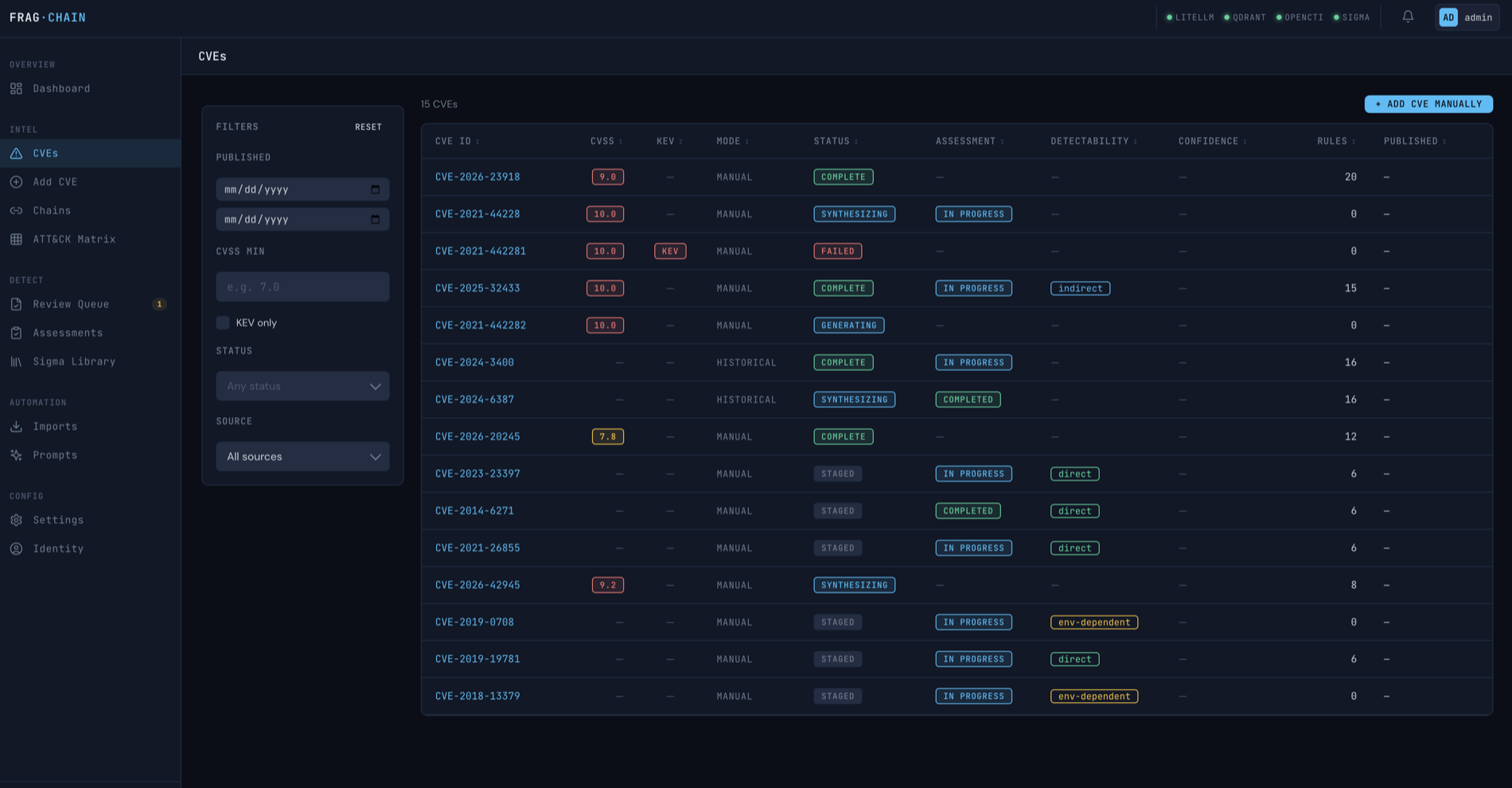Click the Sigma Library books icon

[16, 361]
